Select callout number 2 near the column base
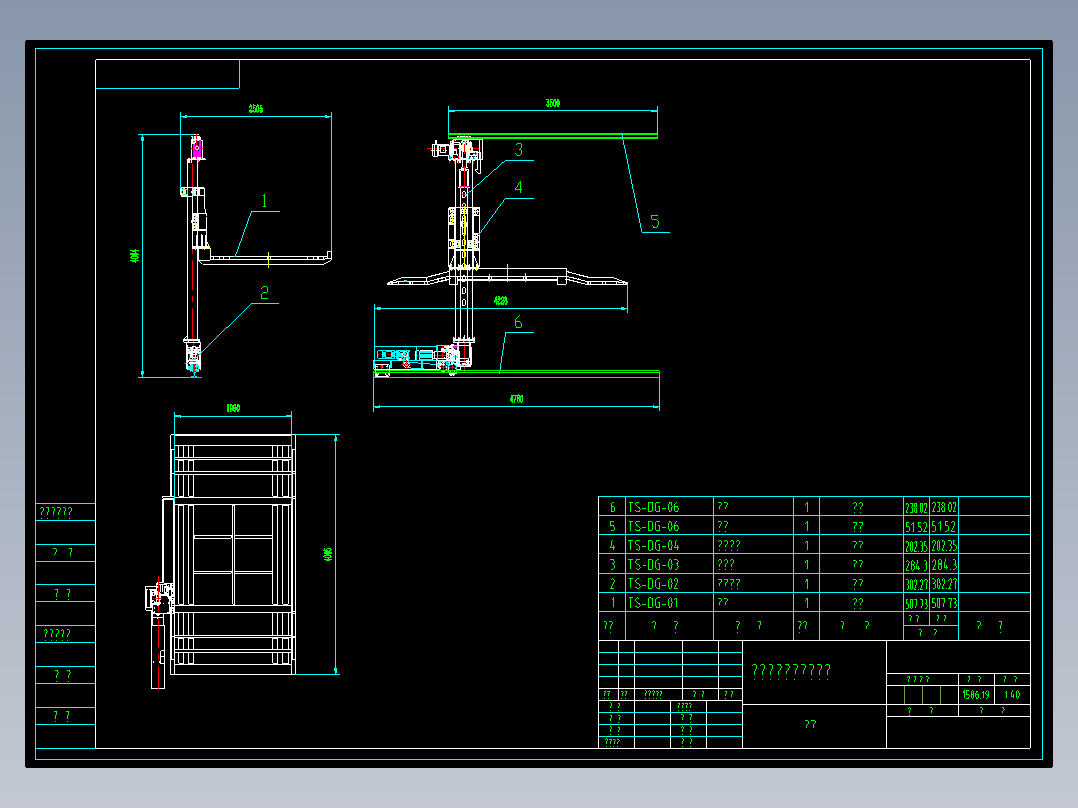This screenshot has height=808, width=1078. (265, 294)
